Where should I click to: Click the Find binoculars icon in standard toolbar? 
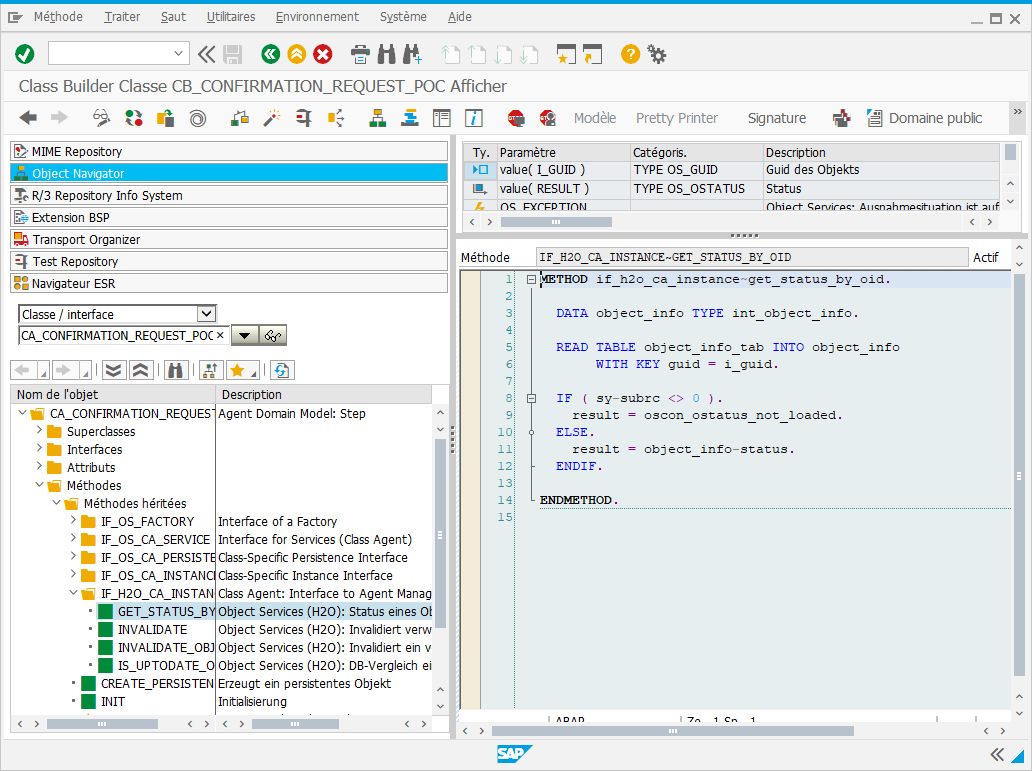pyautogui.click(x=386, y=54)
